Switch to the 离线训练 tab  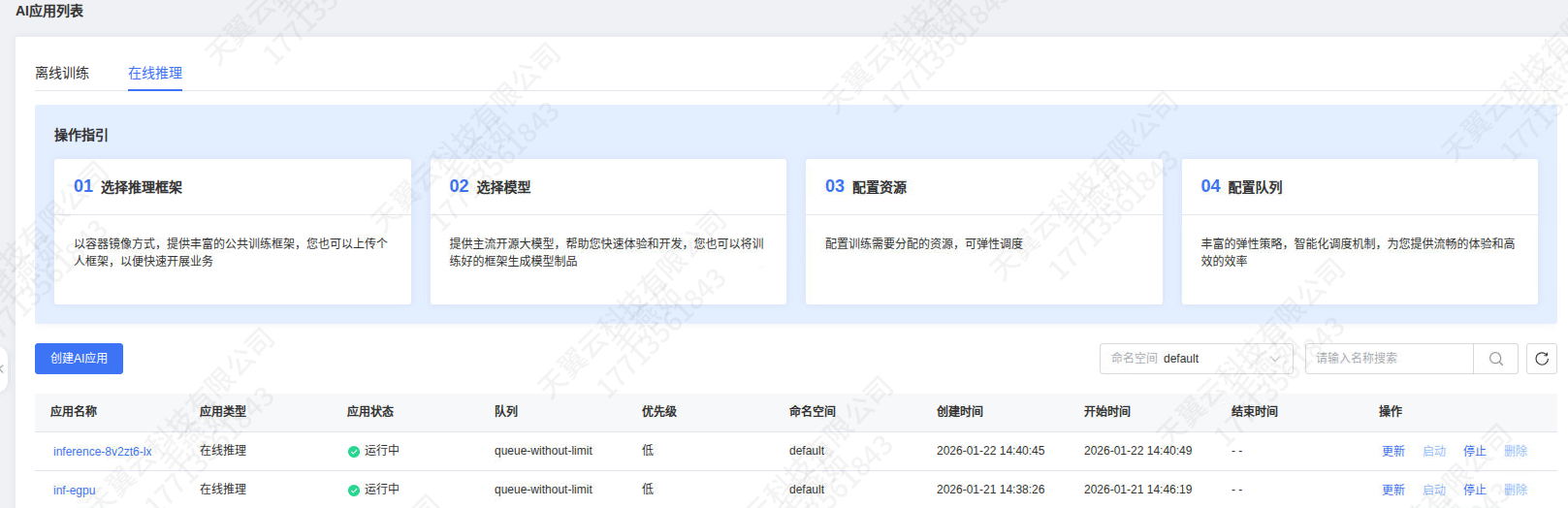tap(62, 74)
